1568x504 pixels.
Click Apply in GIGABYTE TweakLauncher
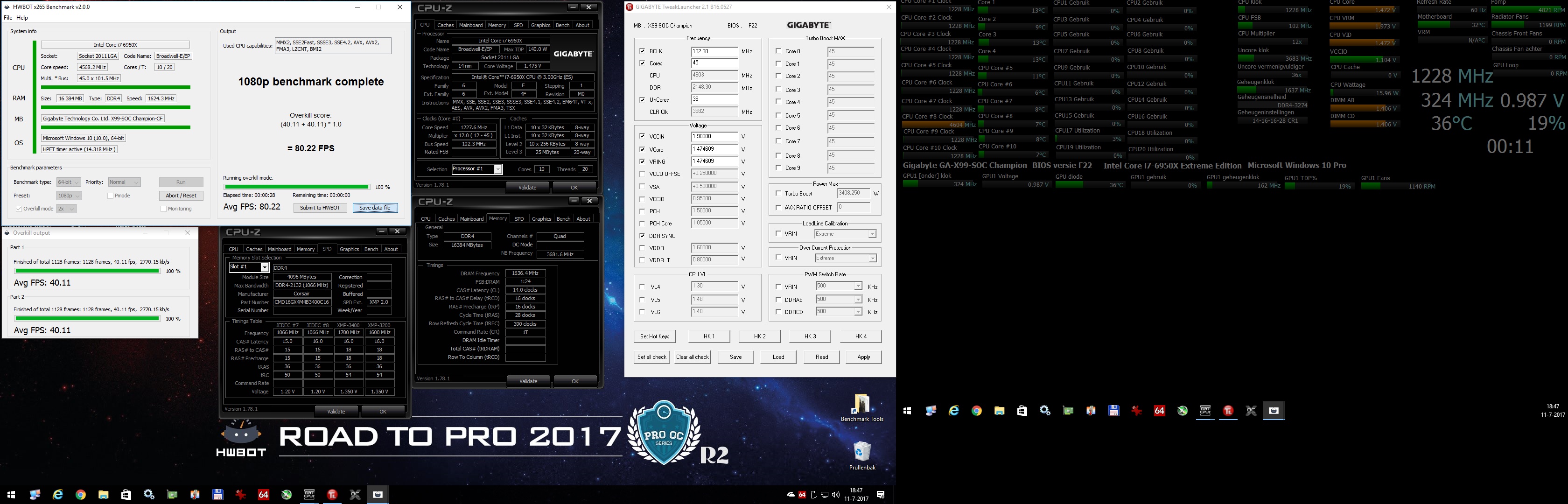863,357
